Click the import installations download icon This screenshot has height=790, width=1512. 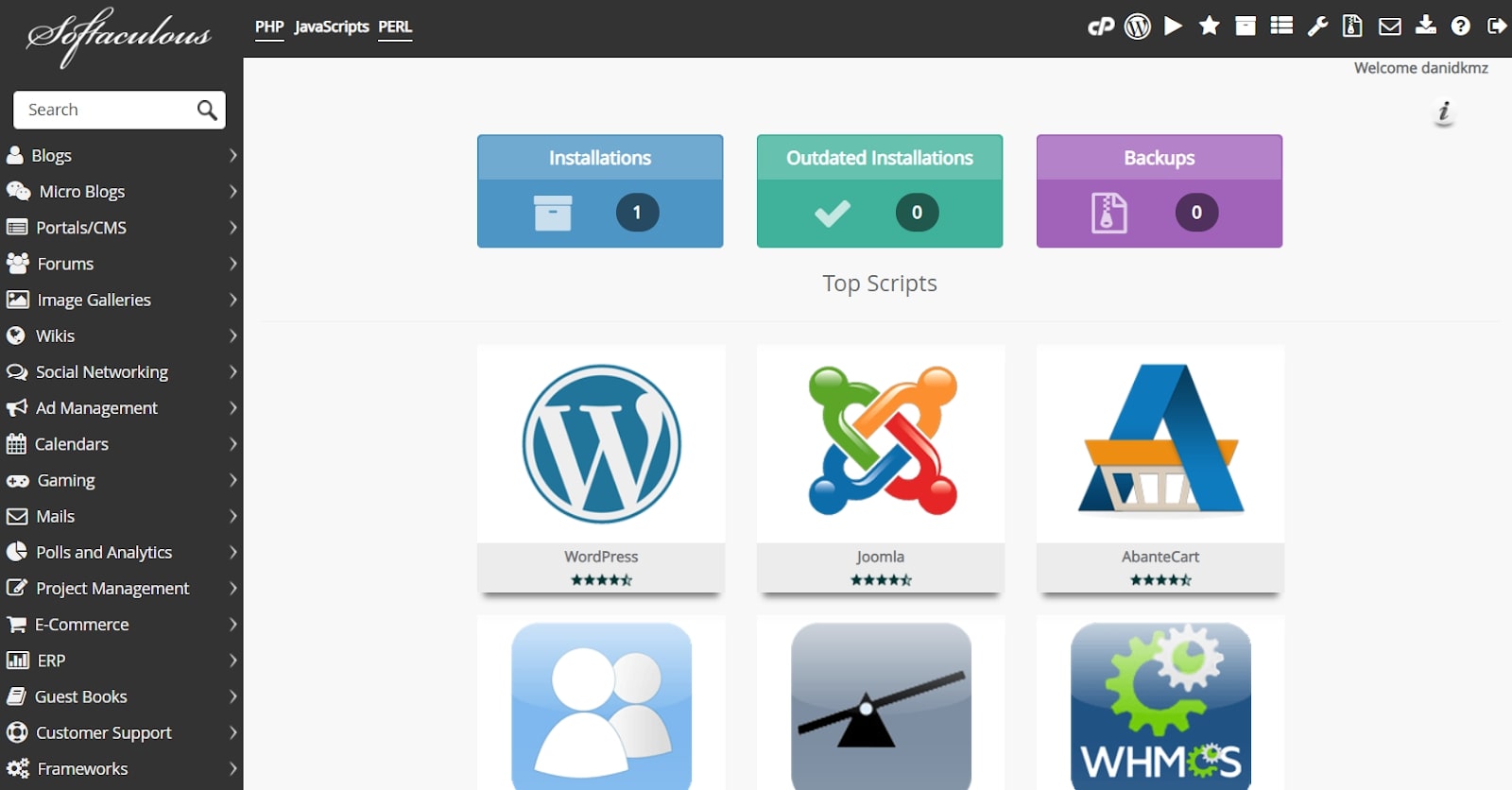pyautogui.click(x=1425, y=26)
